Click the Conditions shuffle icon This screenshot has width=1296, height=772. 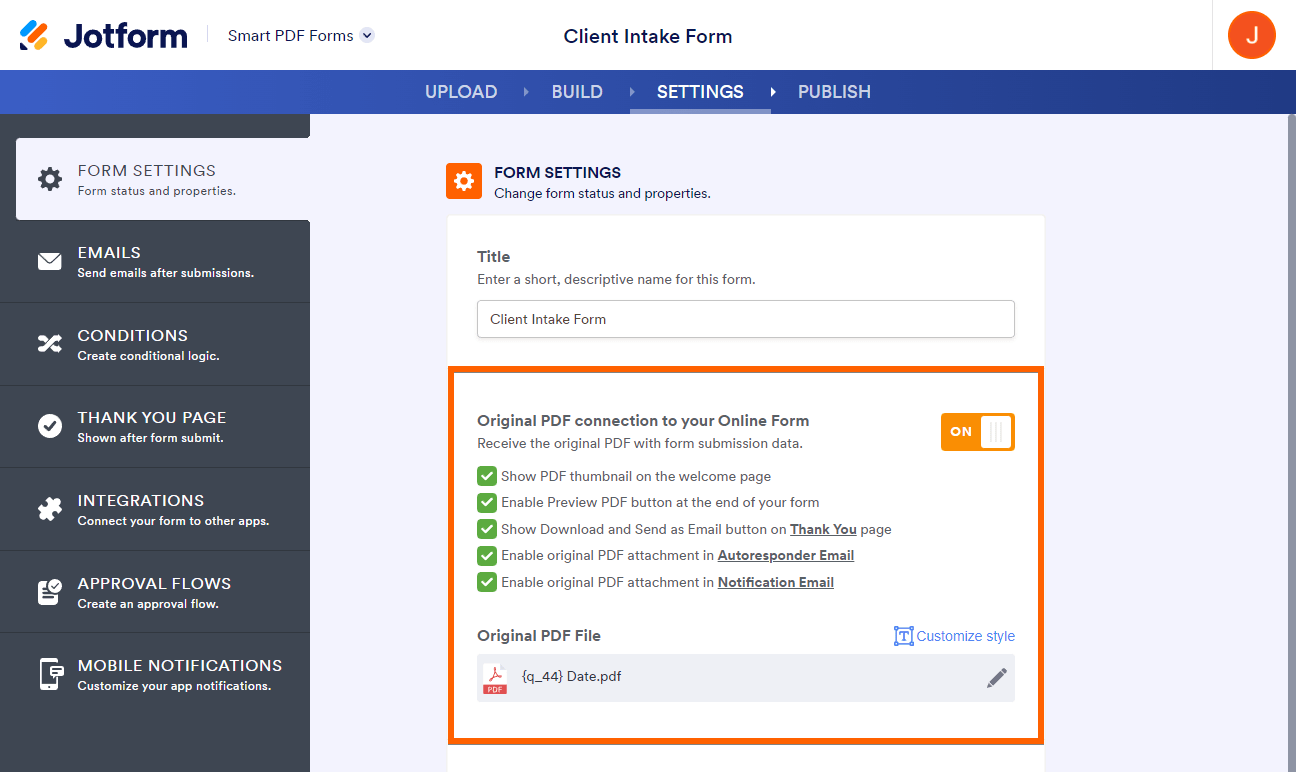[49, 344]
